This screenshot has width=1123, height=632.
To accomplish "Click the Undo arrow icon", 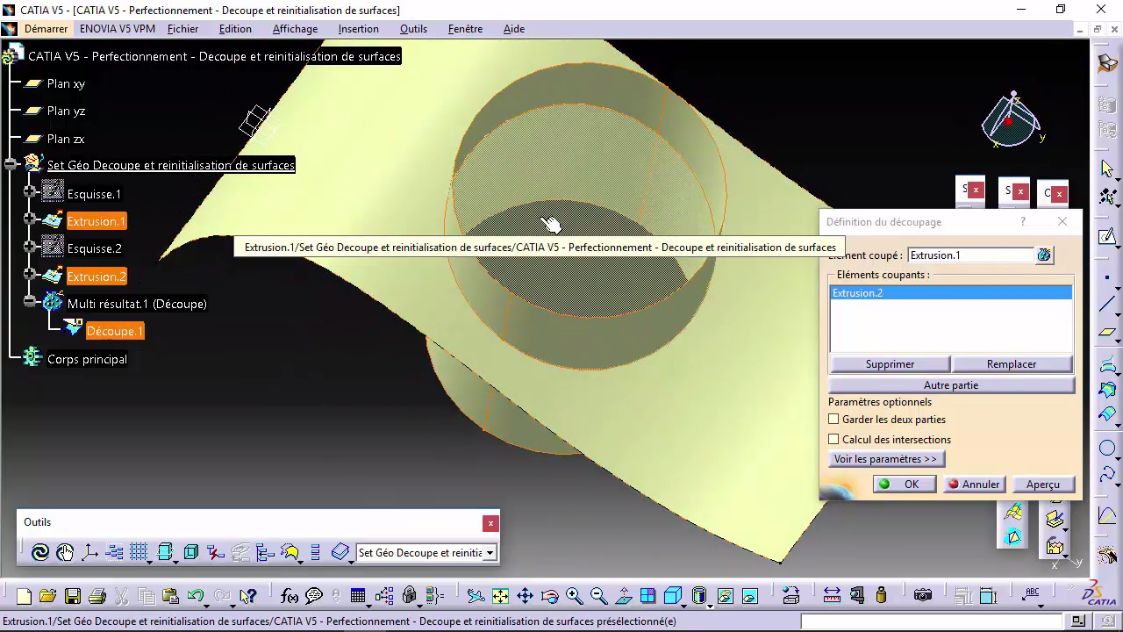I will pyautogui.click(x=195, y=596).
